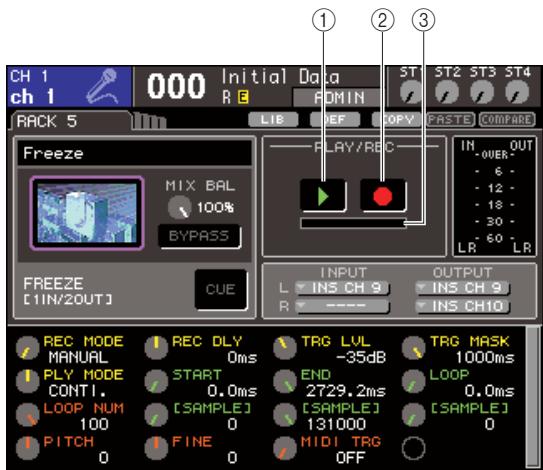Click the CONTI. play mode value
This screenshot has height=470, width=543.
coord(77,391)
